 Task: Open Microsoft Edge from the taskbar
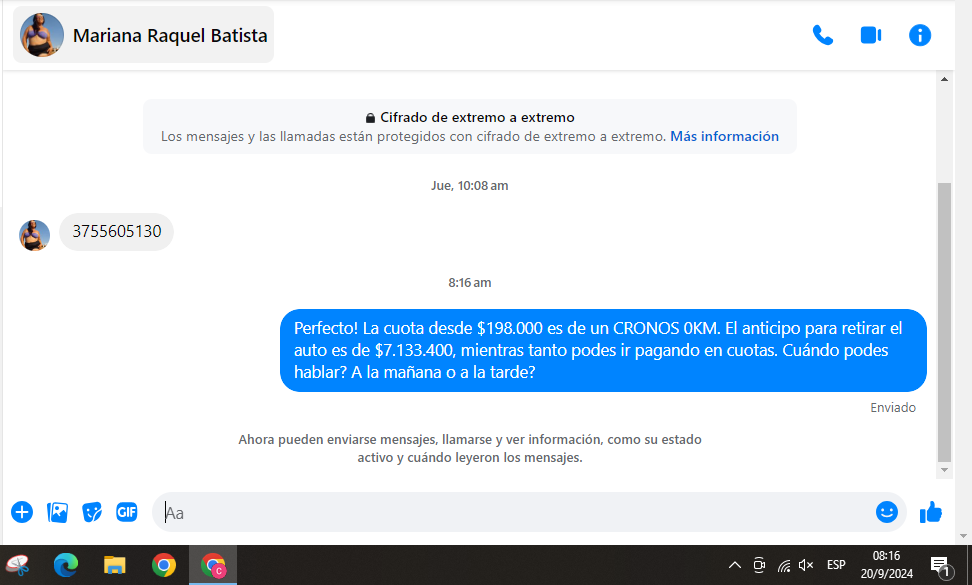[66, 565]
